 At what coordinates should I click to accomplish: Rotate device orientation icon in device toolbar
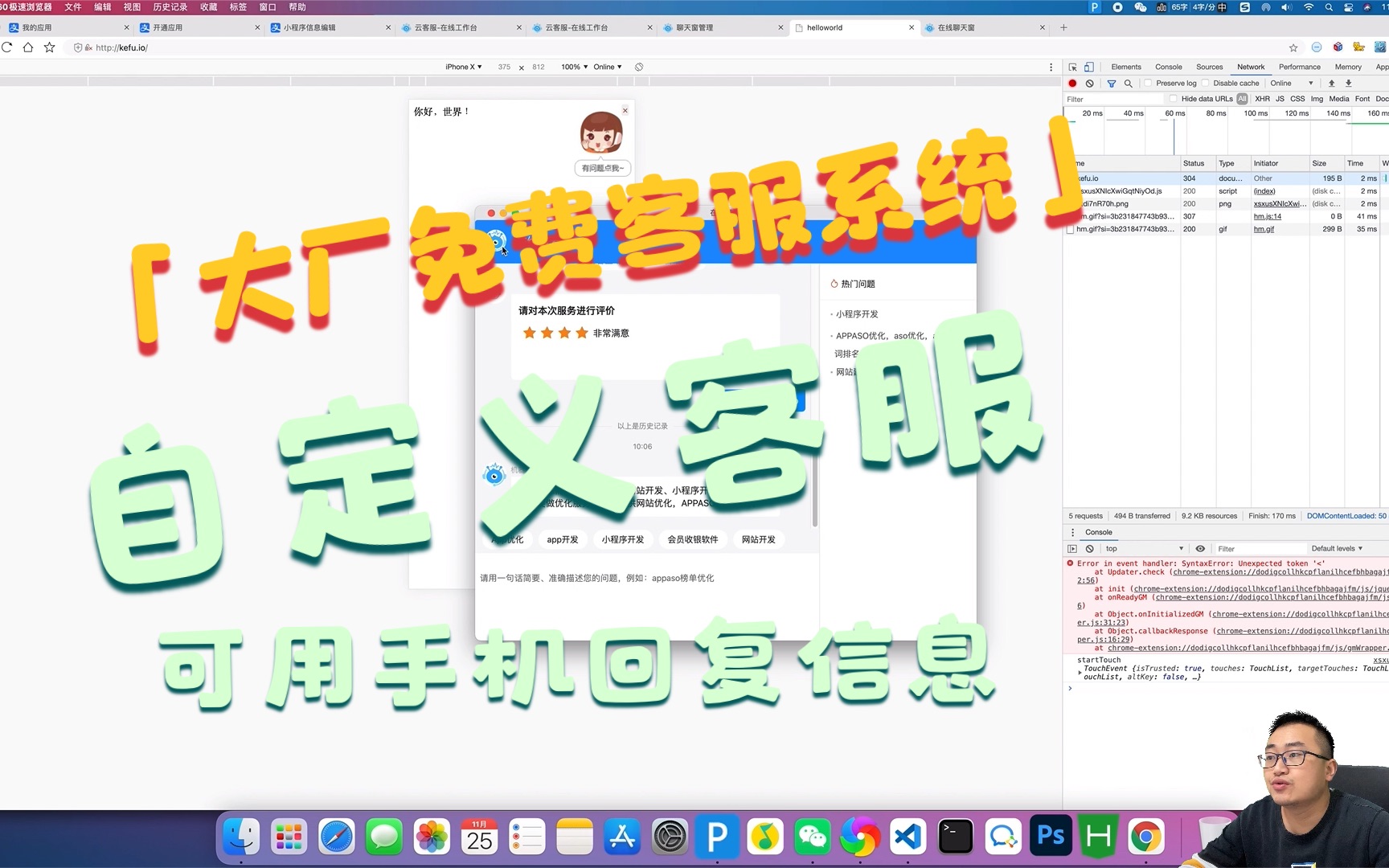[x=639, y=68]
